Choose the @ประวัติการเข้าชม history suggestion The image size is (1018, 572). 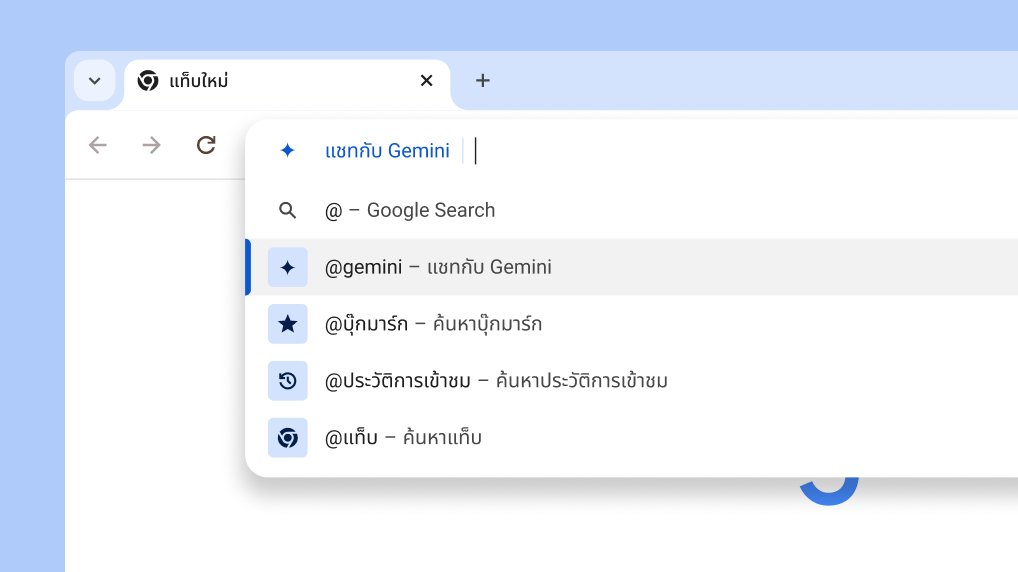pyautogui.click(x=632, y=380)
